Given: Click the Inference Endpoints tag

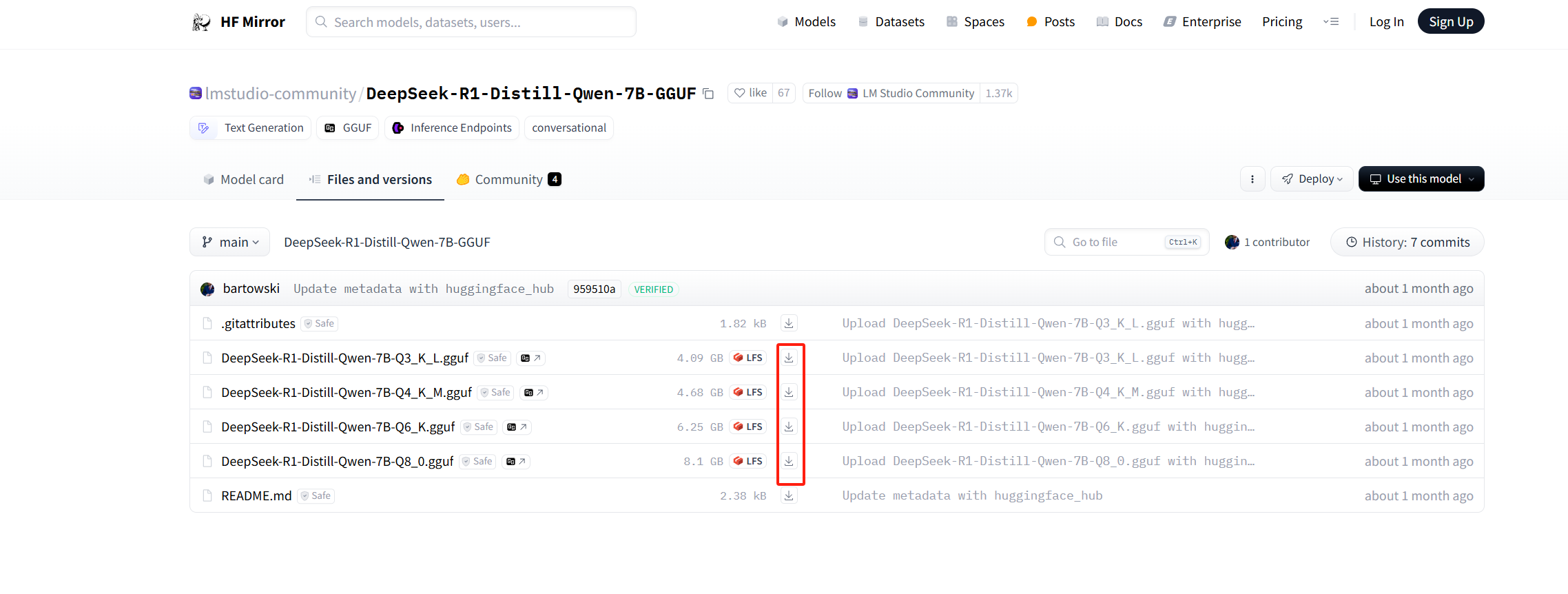Looking at the screenshot, I should 452,128.
